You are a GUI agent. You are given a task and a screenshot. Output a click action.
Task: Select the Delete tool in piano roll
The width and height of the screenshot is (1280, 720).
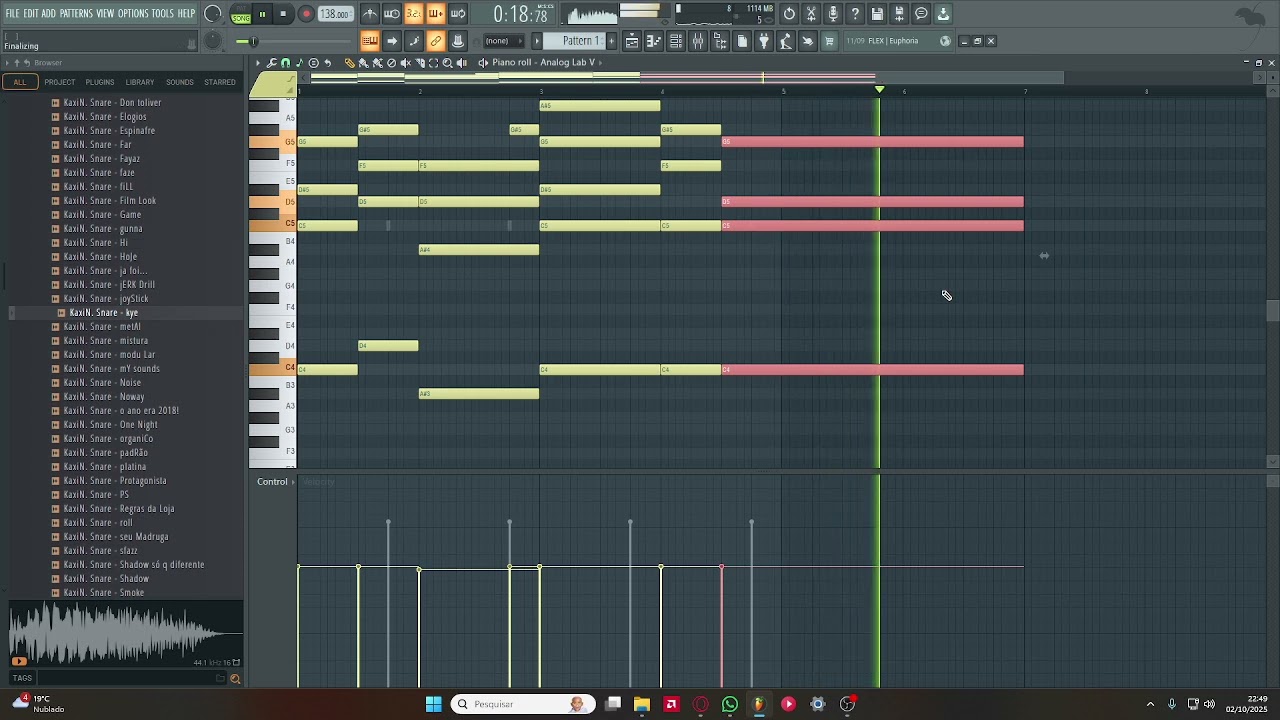click(391, 62)
